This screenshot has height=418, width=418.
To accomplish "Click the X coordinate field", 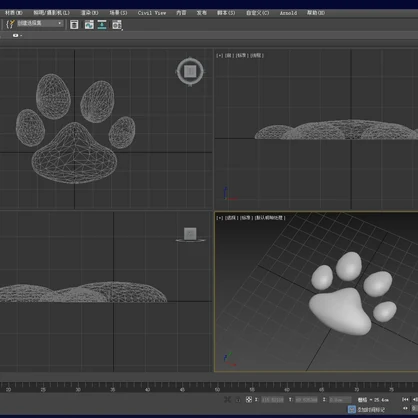I will [x=273, y=399].
